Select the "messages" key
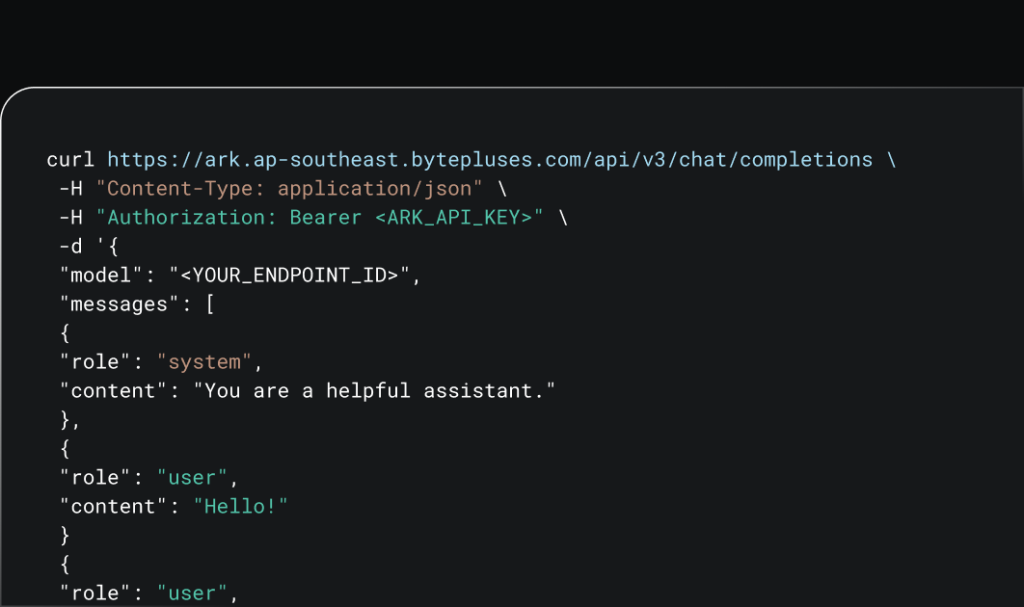The width and height of the screenshot is (1024, 607). (x=119, y=305)
